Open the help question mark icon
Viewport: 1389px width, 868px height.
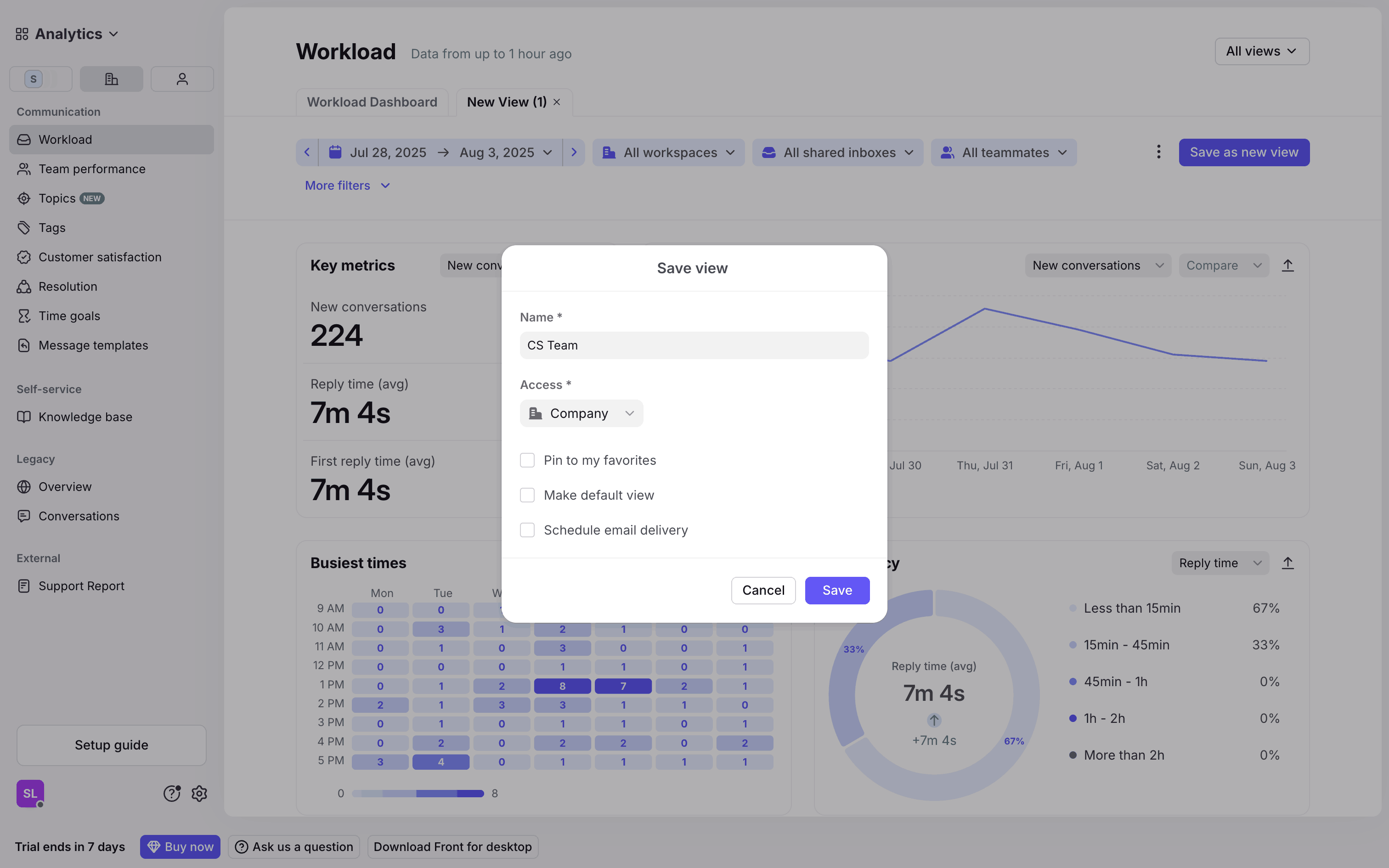click(x=172, y=794)
